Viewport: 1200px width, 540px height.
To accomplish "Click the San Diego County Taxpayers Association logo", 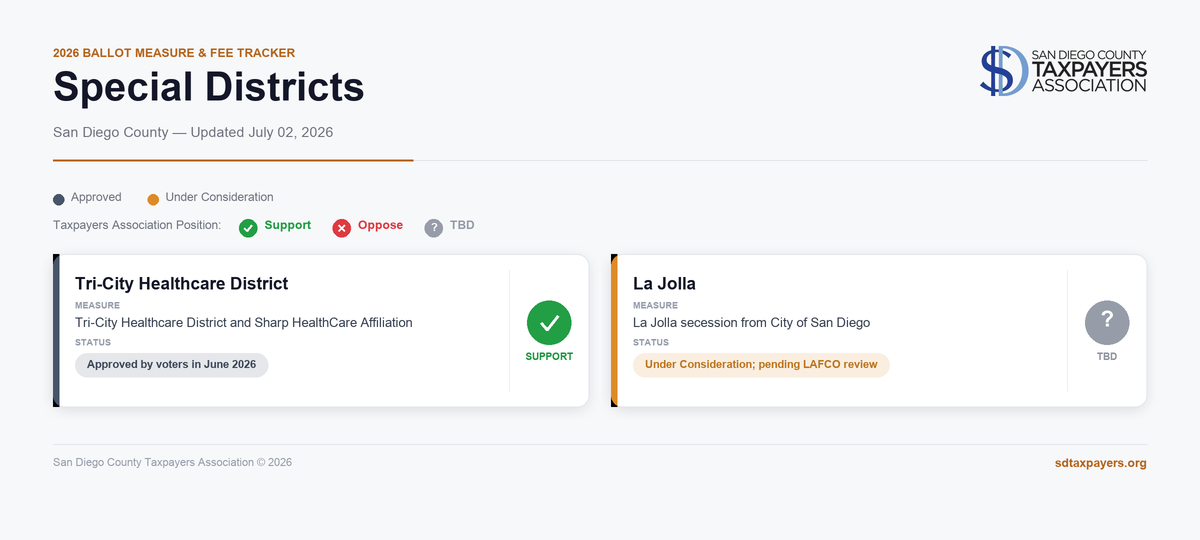I will tap(1063, 71).
